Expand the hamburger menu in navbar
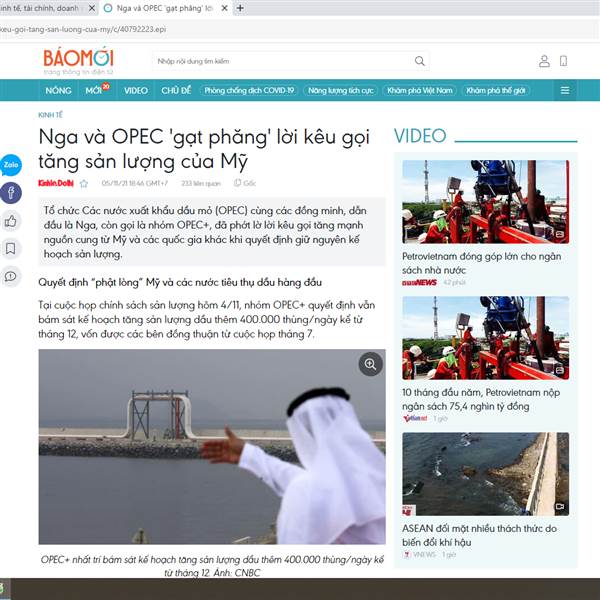This screenshot has height=600, width=600. pos(565,90)
